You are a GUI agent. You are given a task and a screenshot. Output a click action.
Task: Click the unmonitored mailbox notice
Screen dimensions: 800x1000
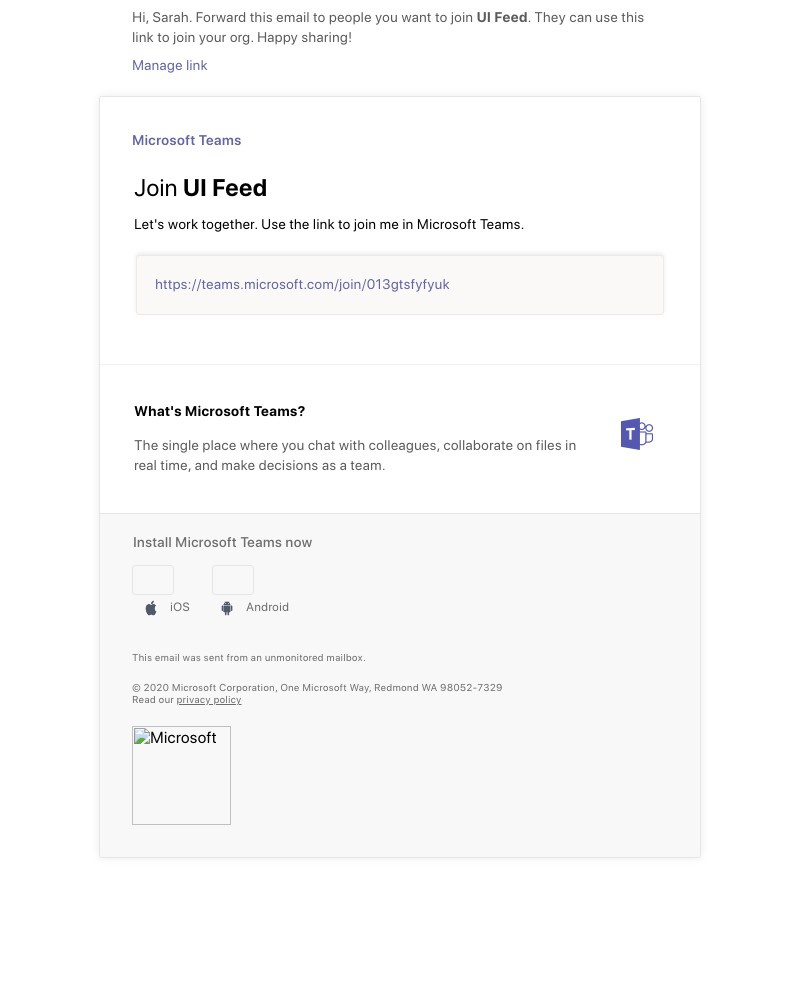coord(249,657)
